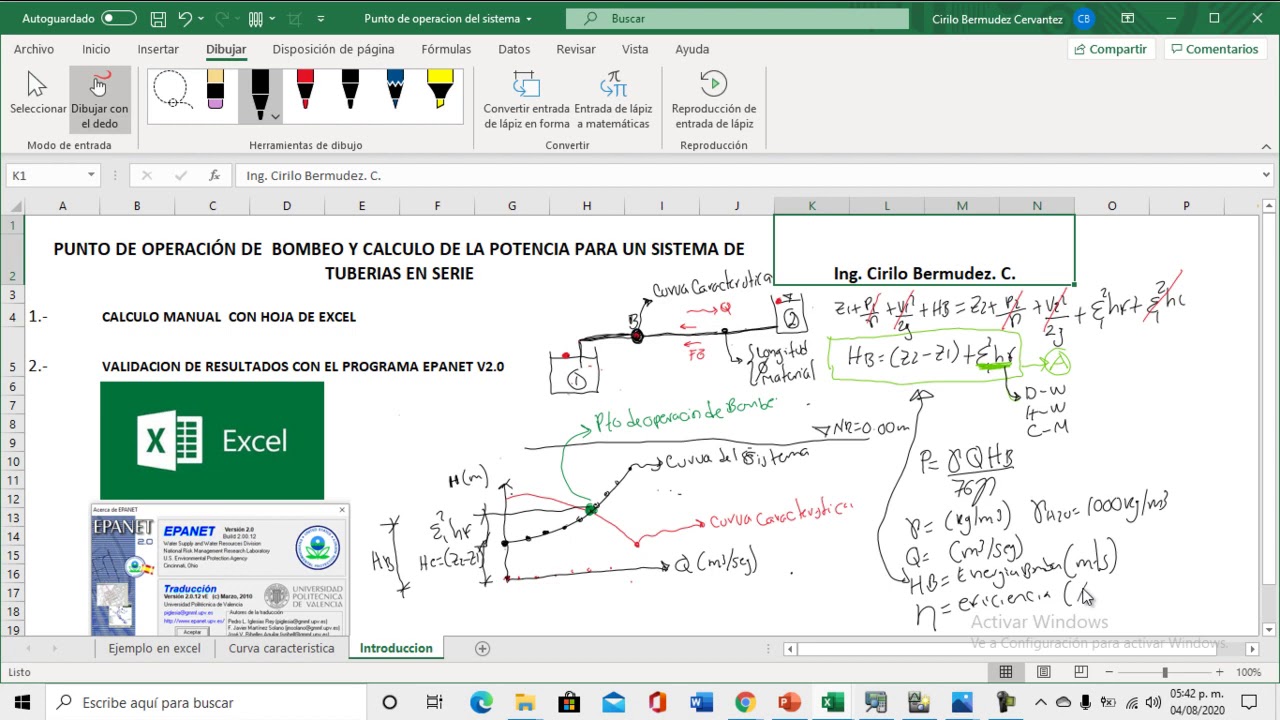Close the Acerca de EPANET image with X
Viewport: 1280px width, 720px height.
click(342, 510)
